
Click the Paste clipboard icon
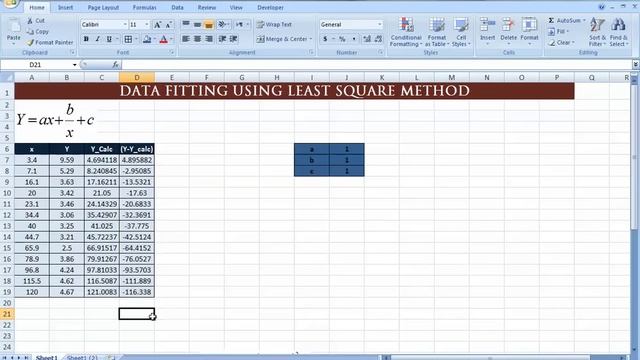click(x=13, y=27)
